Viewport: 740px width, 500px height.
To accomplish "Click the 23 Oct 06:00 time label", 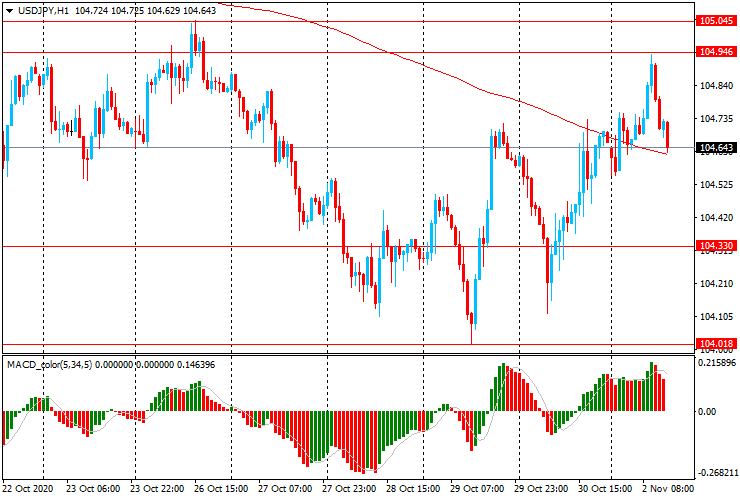I will coord(93,488).
